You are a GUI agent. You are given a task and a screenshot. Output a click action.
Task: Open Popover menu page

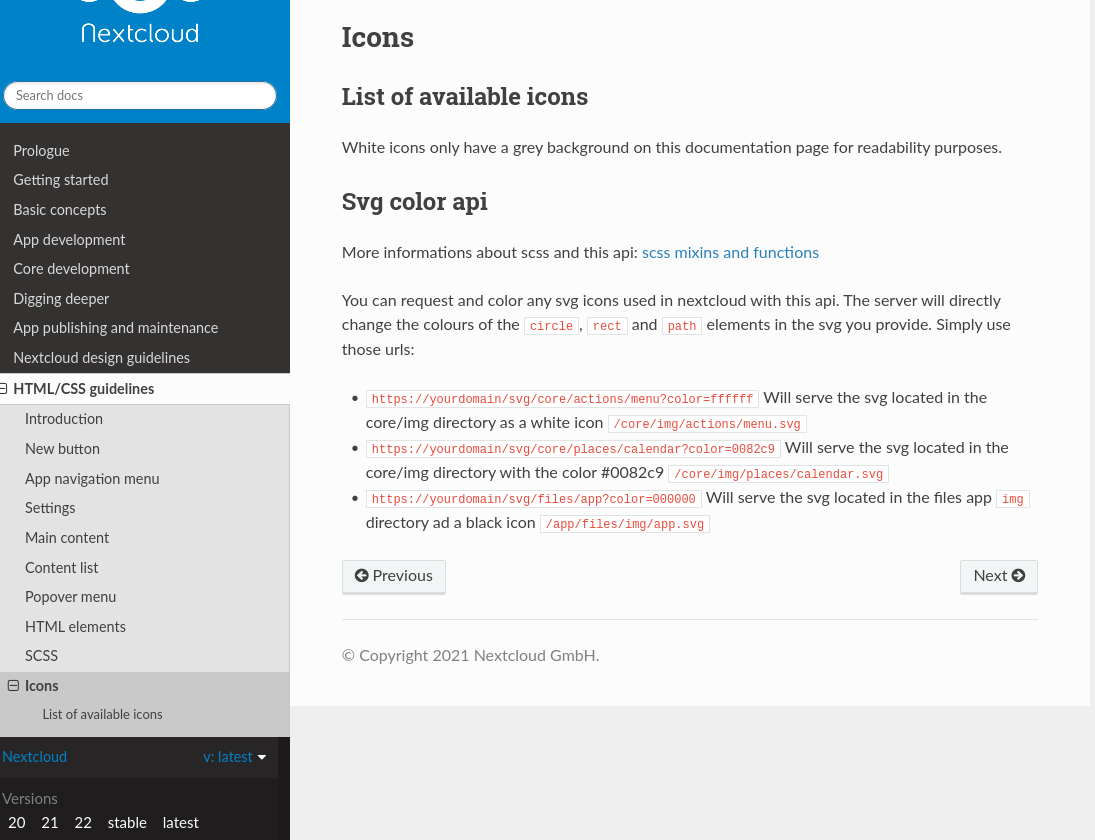pyautogui.click(x=71, y=597)
